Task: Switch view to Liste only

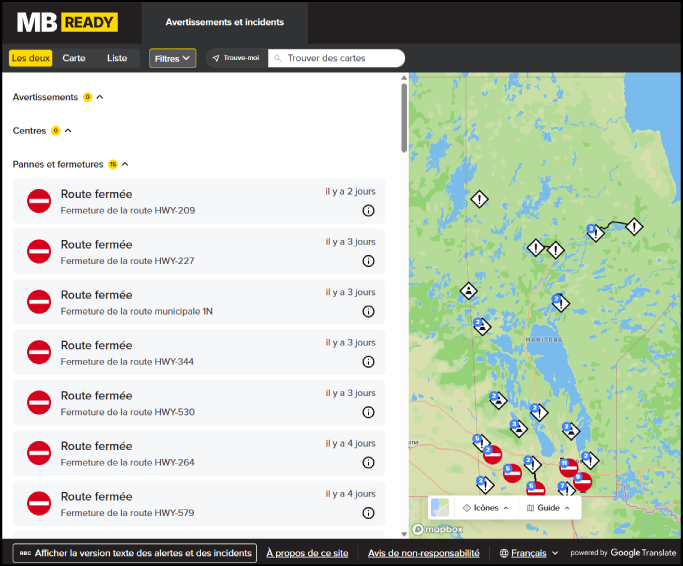Action: (117, 58)
